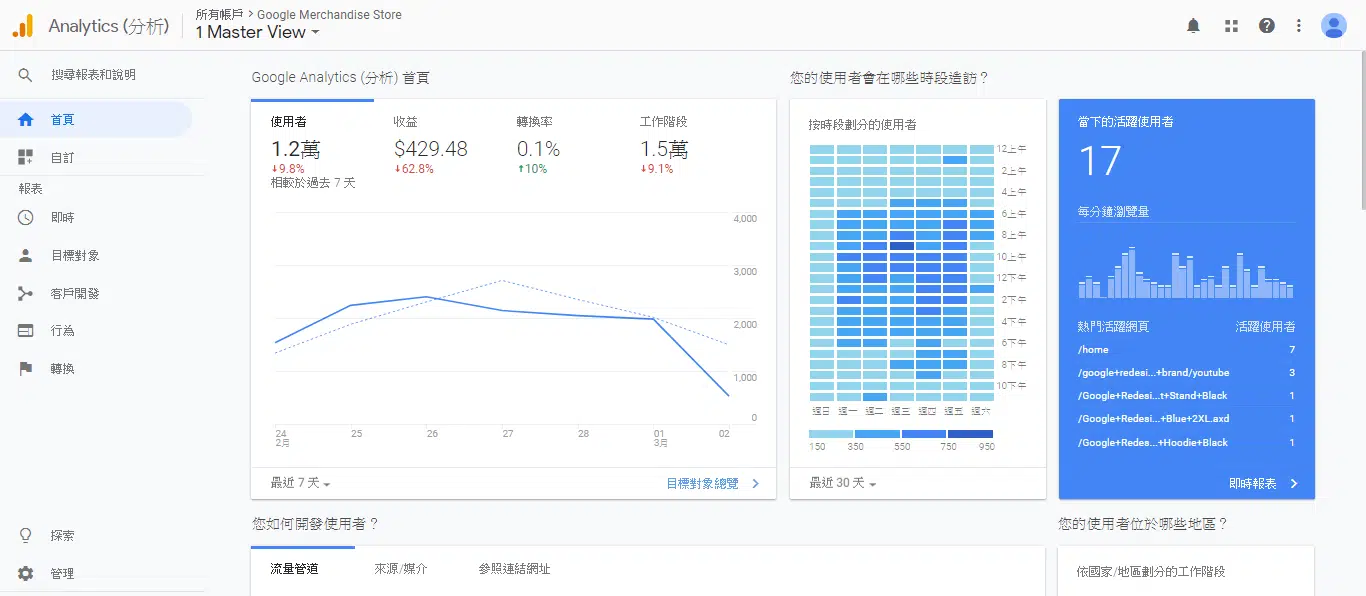1366x596 pixels.
Task: Click the search reports and help field
Action: [93, 75]
